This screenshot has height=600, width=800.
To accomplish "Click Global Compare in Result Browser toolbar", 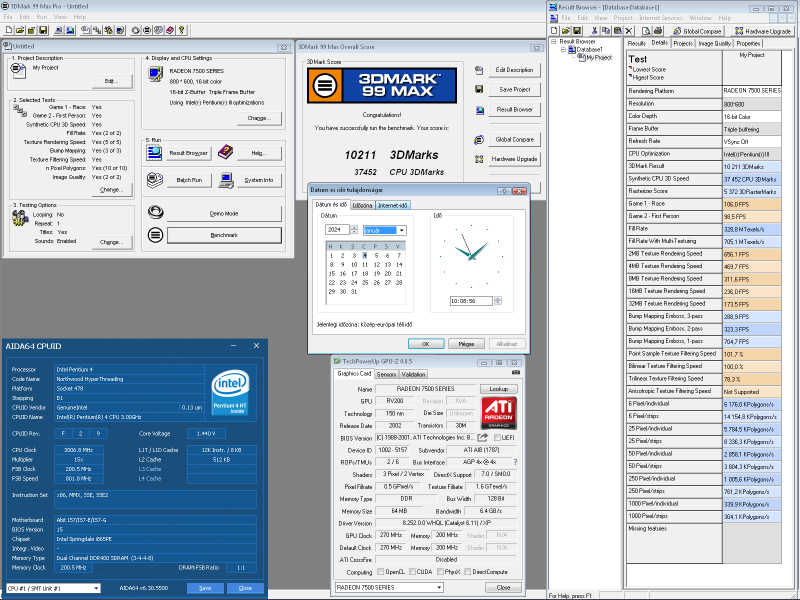I will 697,31.
